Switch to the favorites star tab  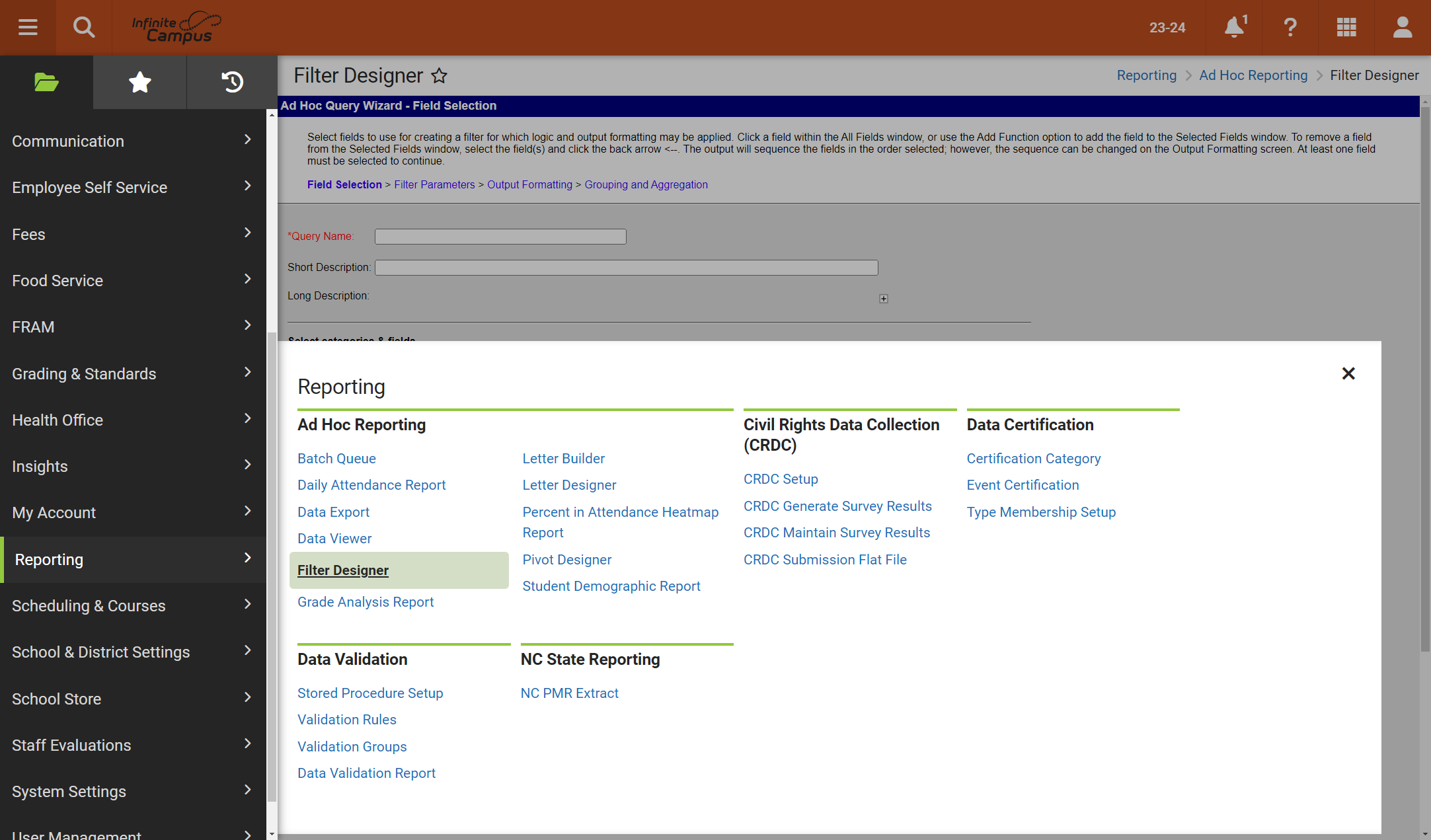pyautogui.click(x=139, y=82)
